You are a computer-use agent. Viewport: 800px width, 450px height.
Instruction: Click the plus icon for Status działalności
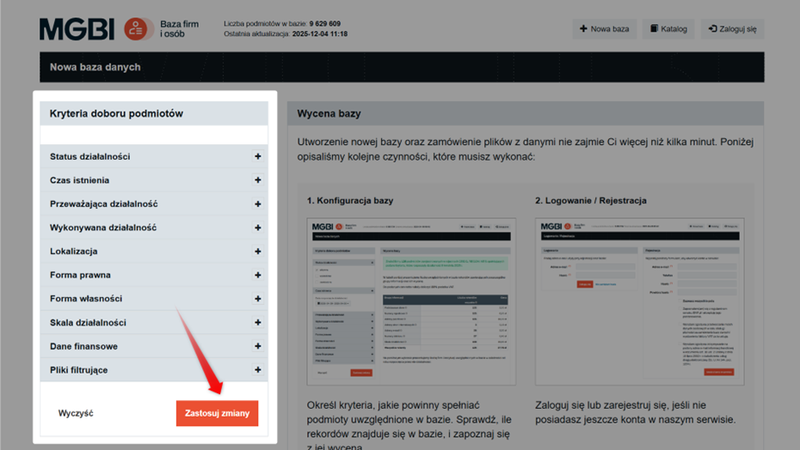point(257,157)
